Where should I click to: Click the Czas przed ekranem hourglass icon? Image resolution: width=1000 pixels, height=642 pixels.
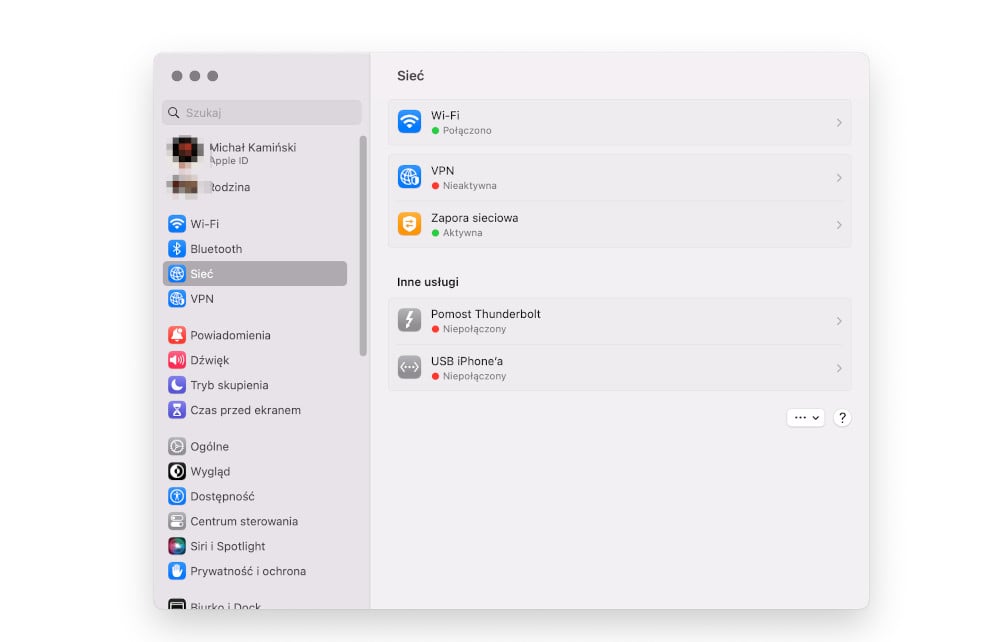point(177,410)
